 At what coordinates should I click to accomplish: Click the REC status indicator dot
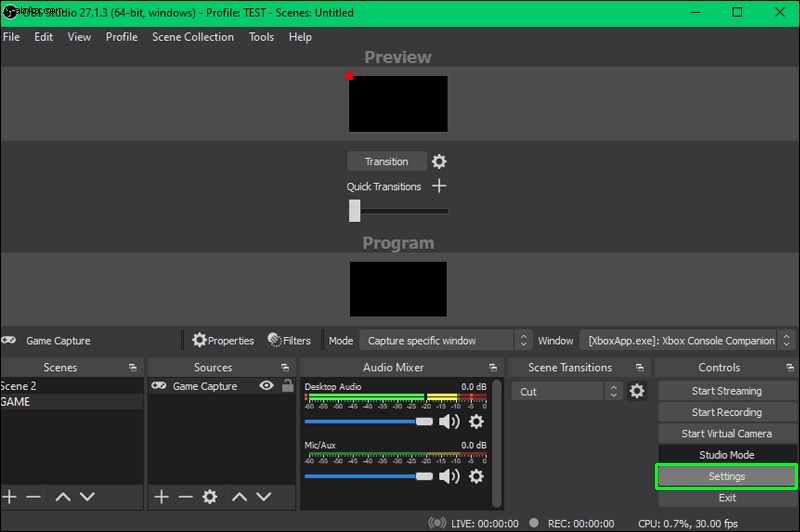(534, 522)
